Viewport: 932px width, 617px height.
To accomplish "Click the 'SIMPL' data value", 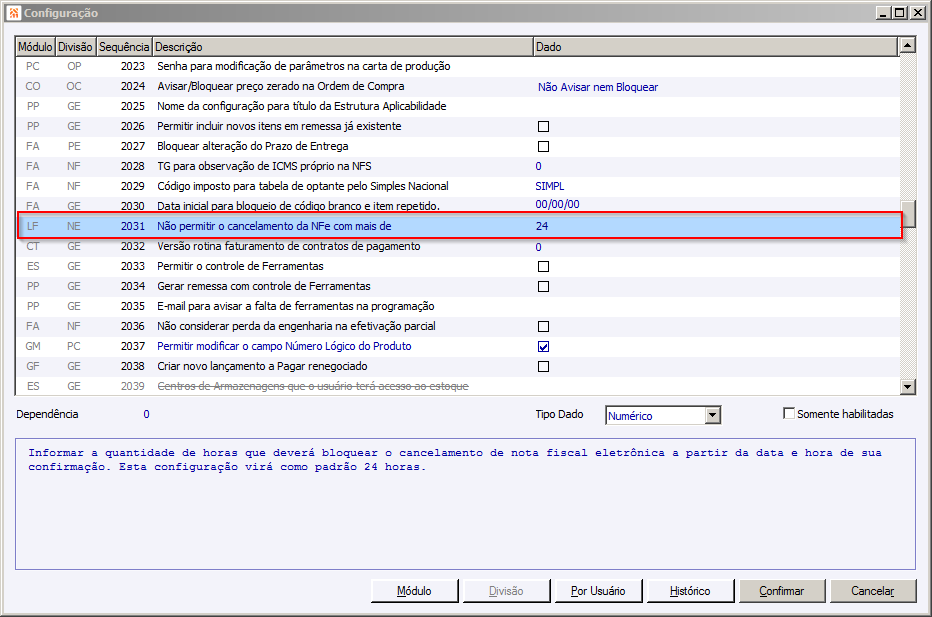I will click(x=550, y=187).
